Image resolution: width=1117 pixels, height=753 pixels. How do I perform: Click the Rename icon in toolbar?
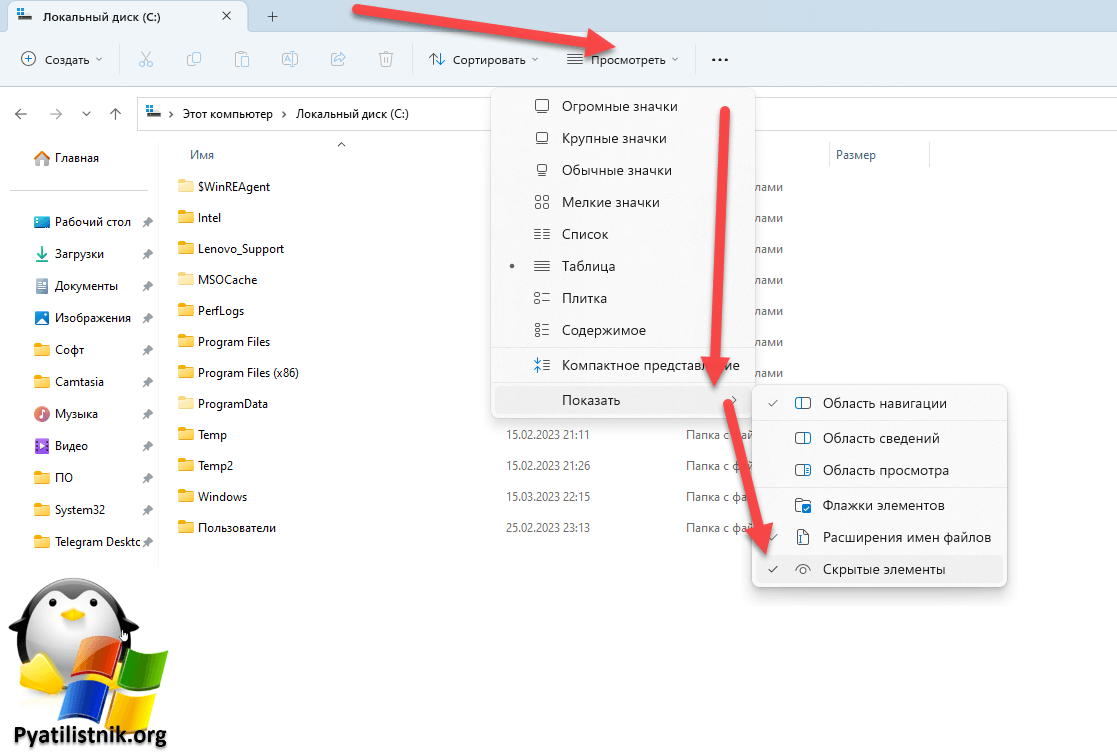point(290,60)
